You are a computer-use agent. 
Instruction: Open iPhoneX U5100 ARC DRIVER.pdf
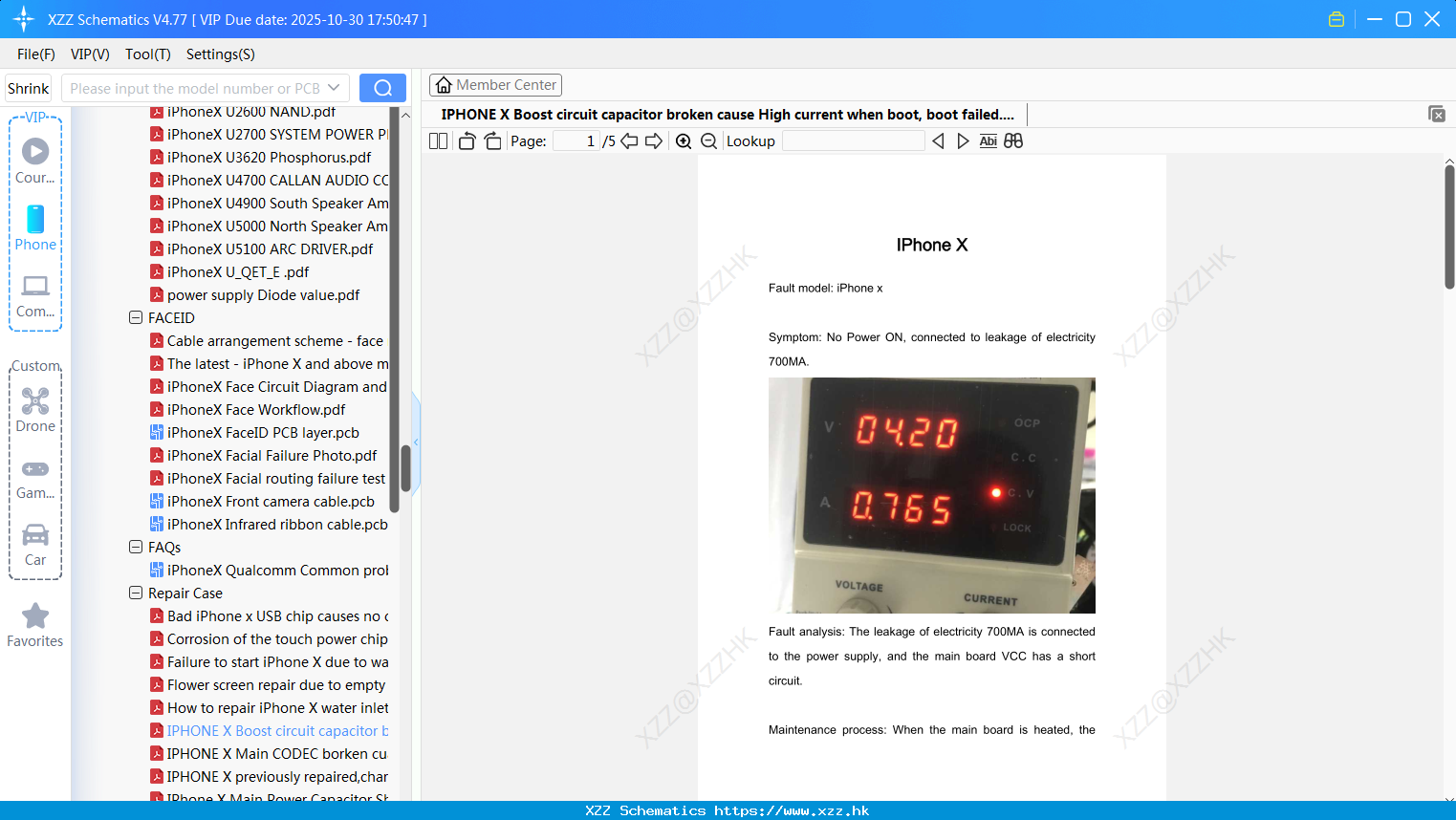tap(270, 248)
